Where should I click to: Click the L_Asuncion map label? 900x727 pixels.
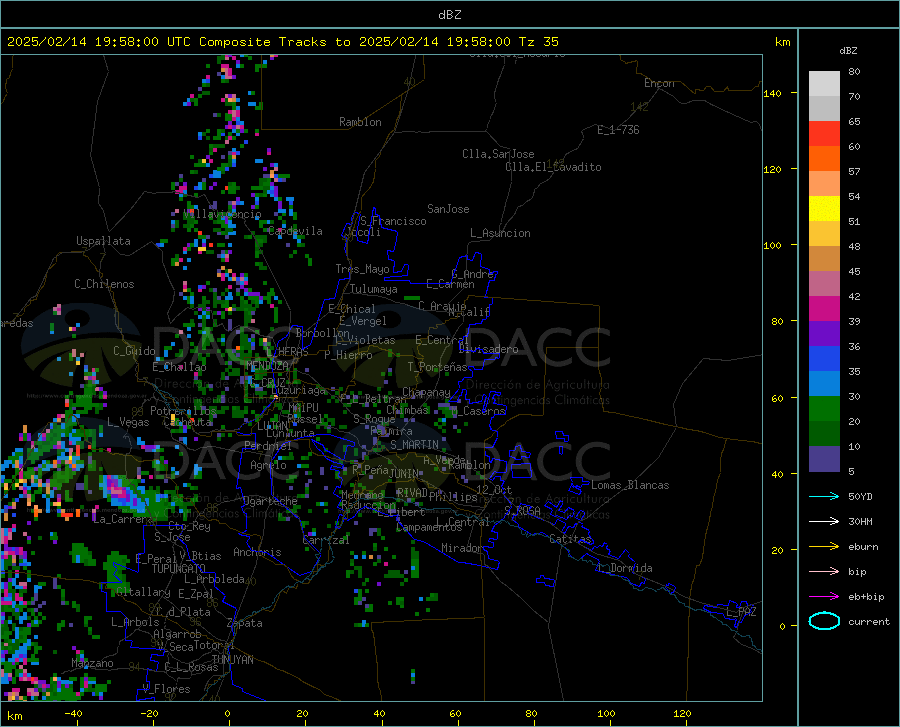tap(500, 233)
